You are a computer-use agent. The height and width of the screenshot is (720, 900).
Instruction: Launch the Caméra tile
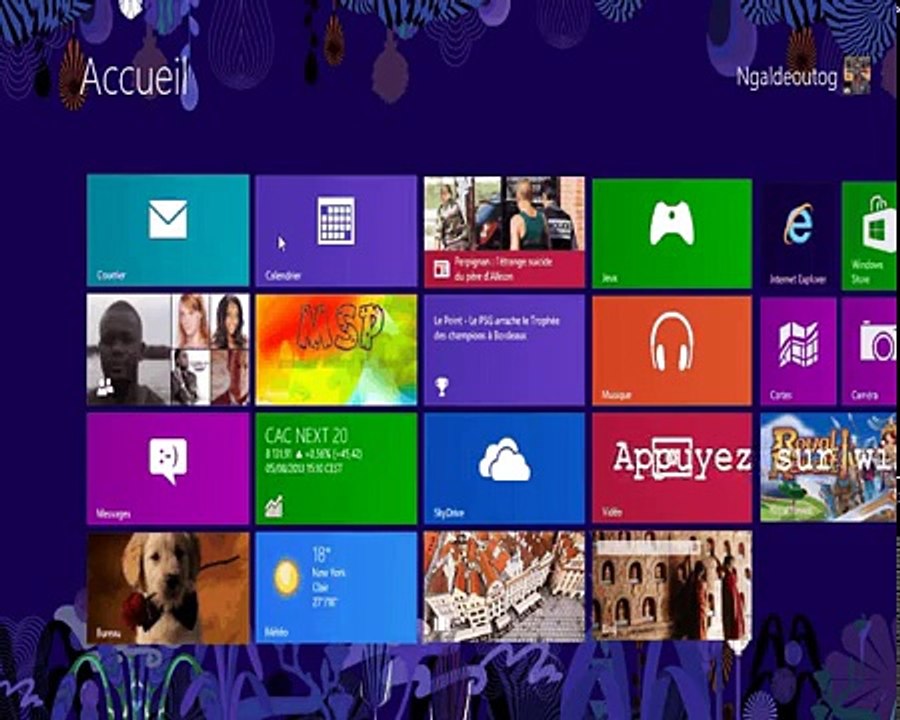click(869, 351)
